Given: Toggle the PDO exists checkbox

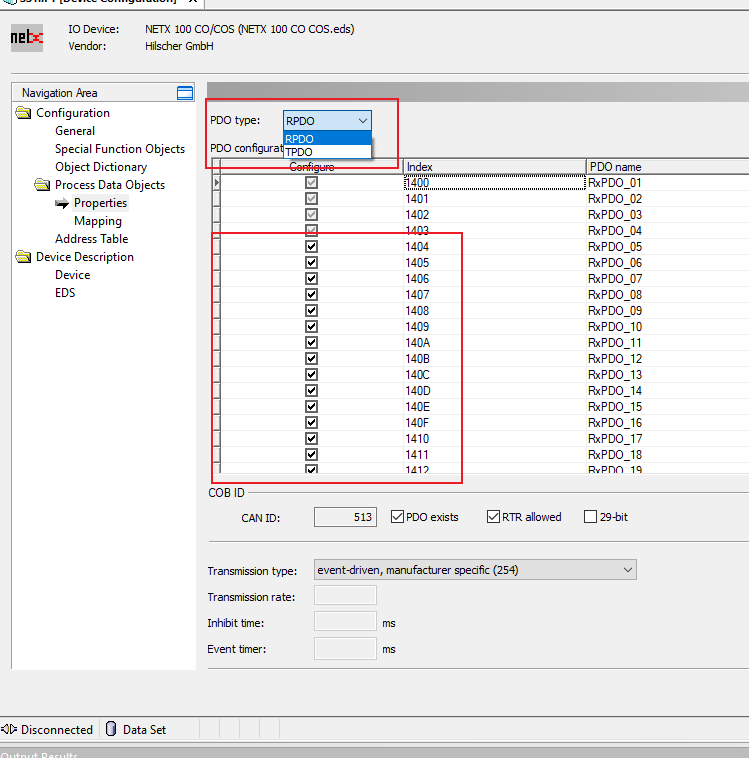Looking at the screenshot, I should 397,517.
